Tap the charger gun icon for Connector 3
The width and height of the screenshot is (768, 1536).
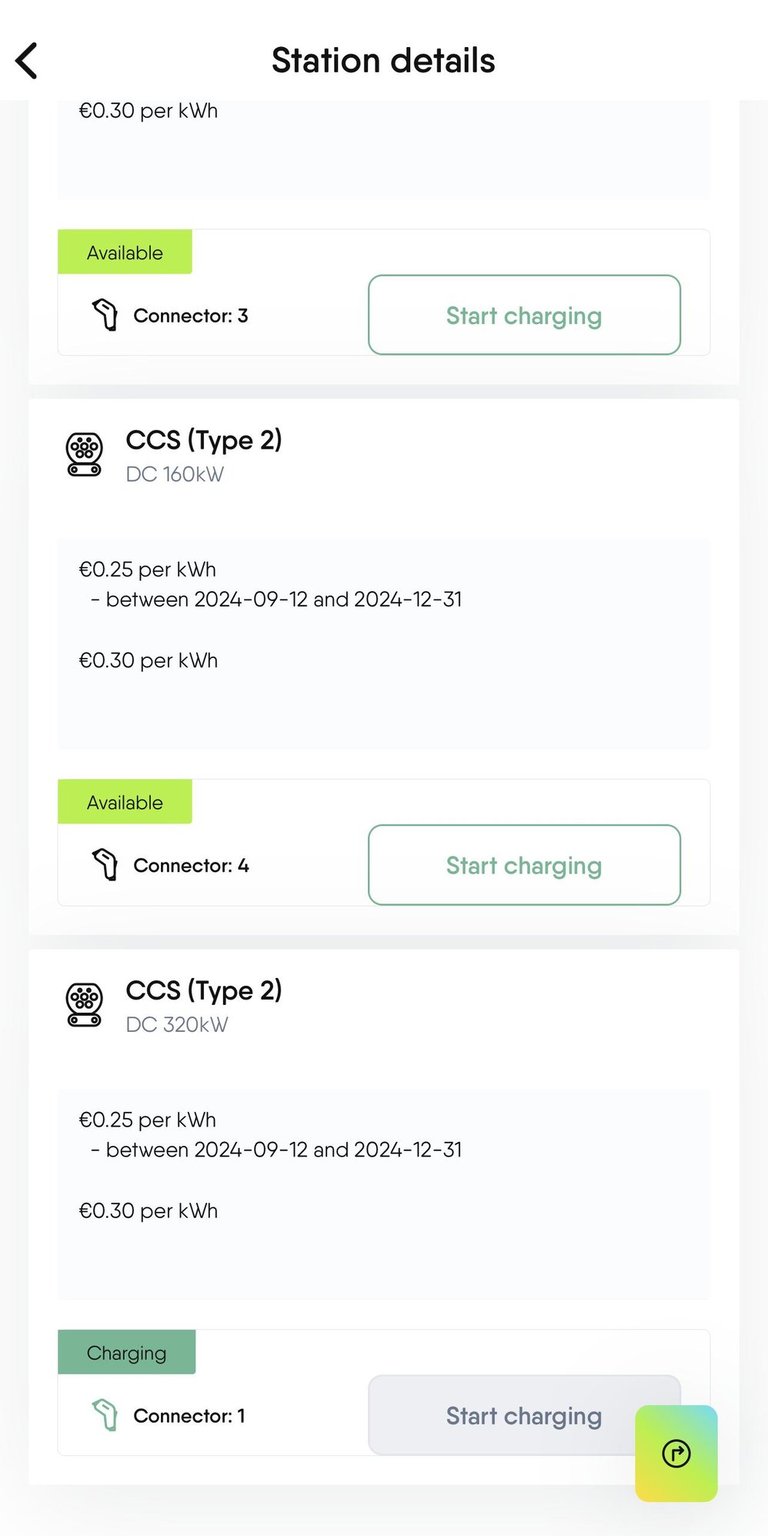(104, 316)
